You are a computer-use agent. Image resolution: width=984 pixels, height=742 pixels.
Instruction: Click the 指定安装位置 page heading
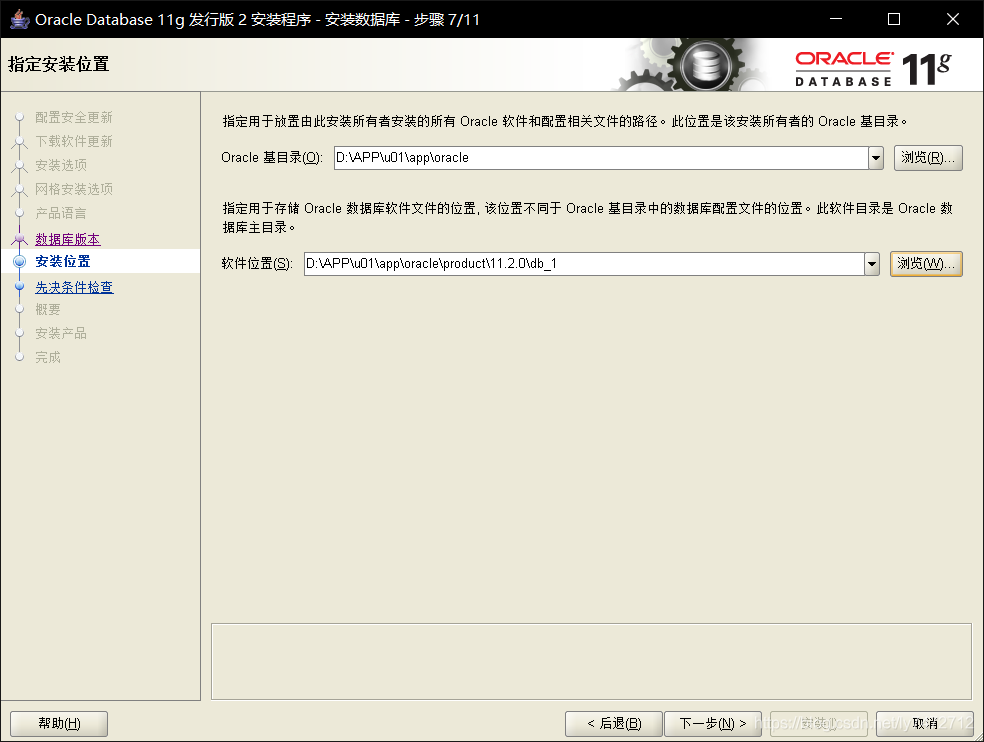(59, 64)
